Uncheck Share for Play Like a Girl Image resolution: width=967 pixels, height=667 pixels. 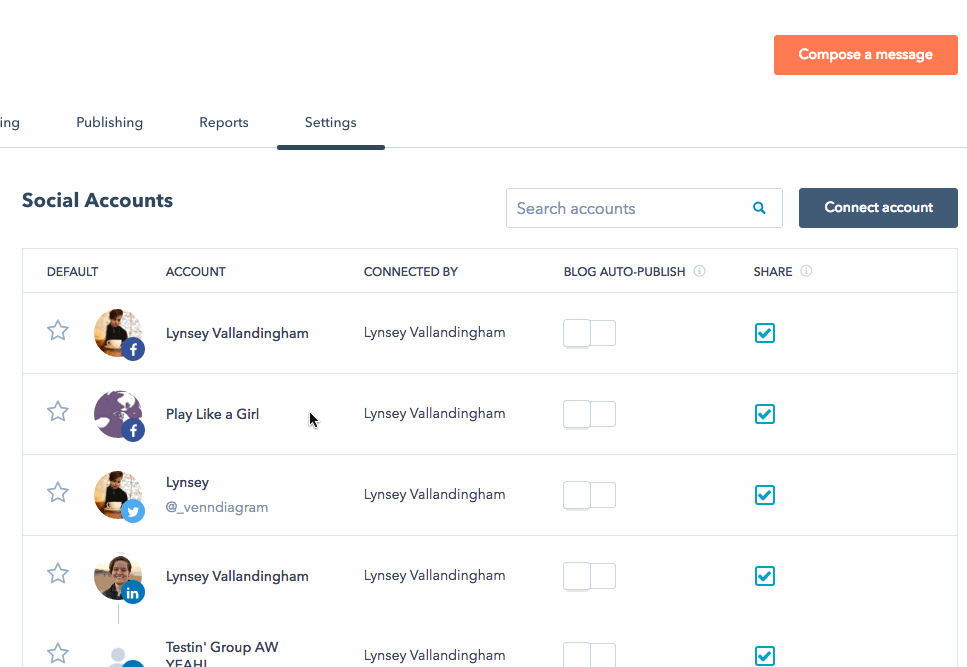click(765, 414)
